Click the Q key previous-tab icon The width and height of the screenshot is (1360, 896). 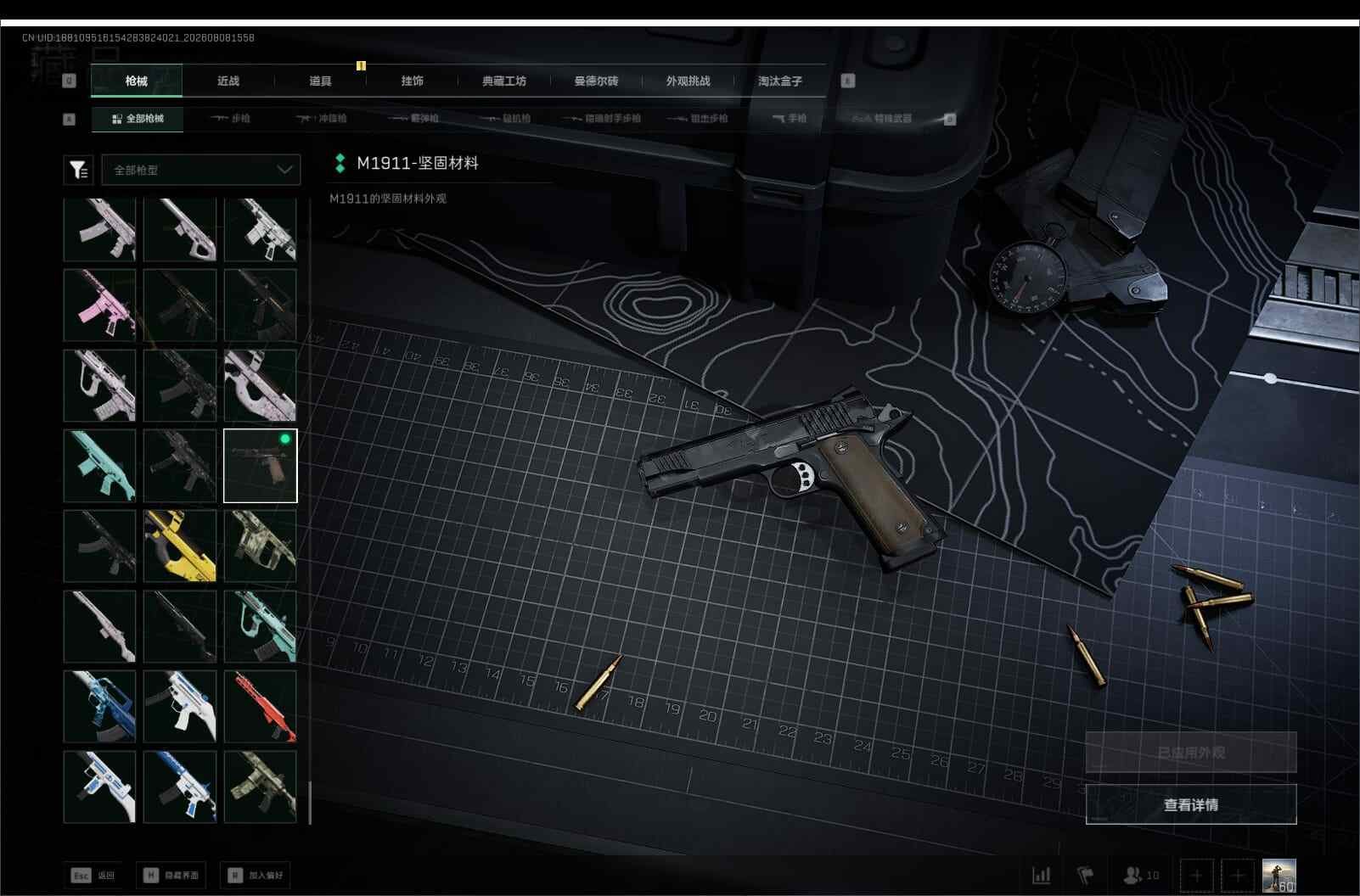pos(70,81)
